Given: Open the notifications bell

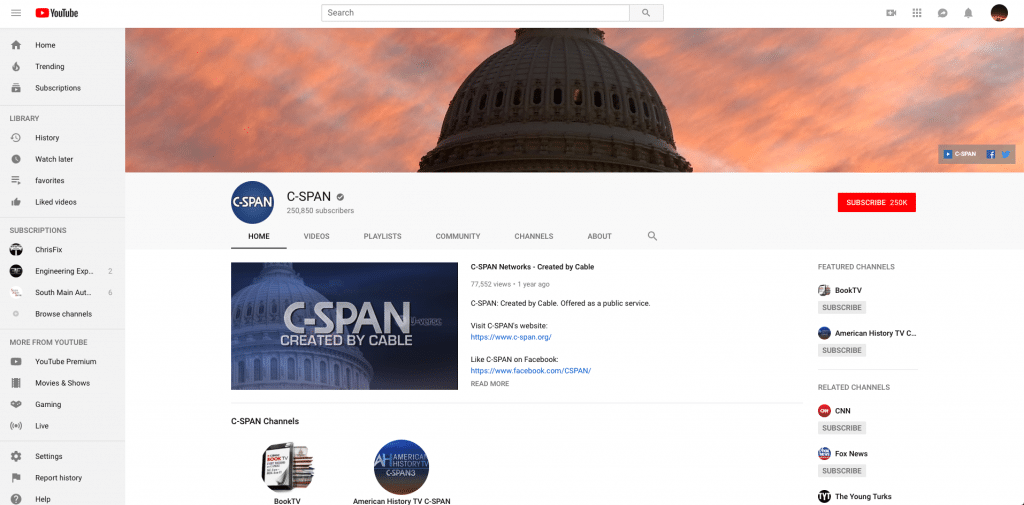Looking at the screenshot, I should click(x=968, y=12).
